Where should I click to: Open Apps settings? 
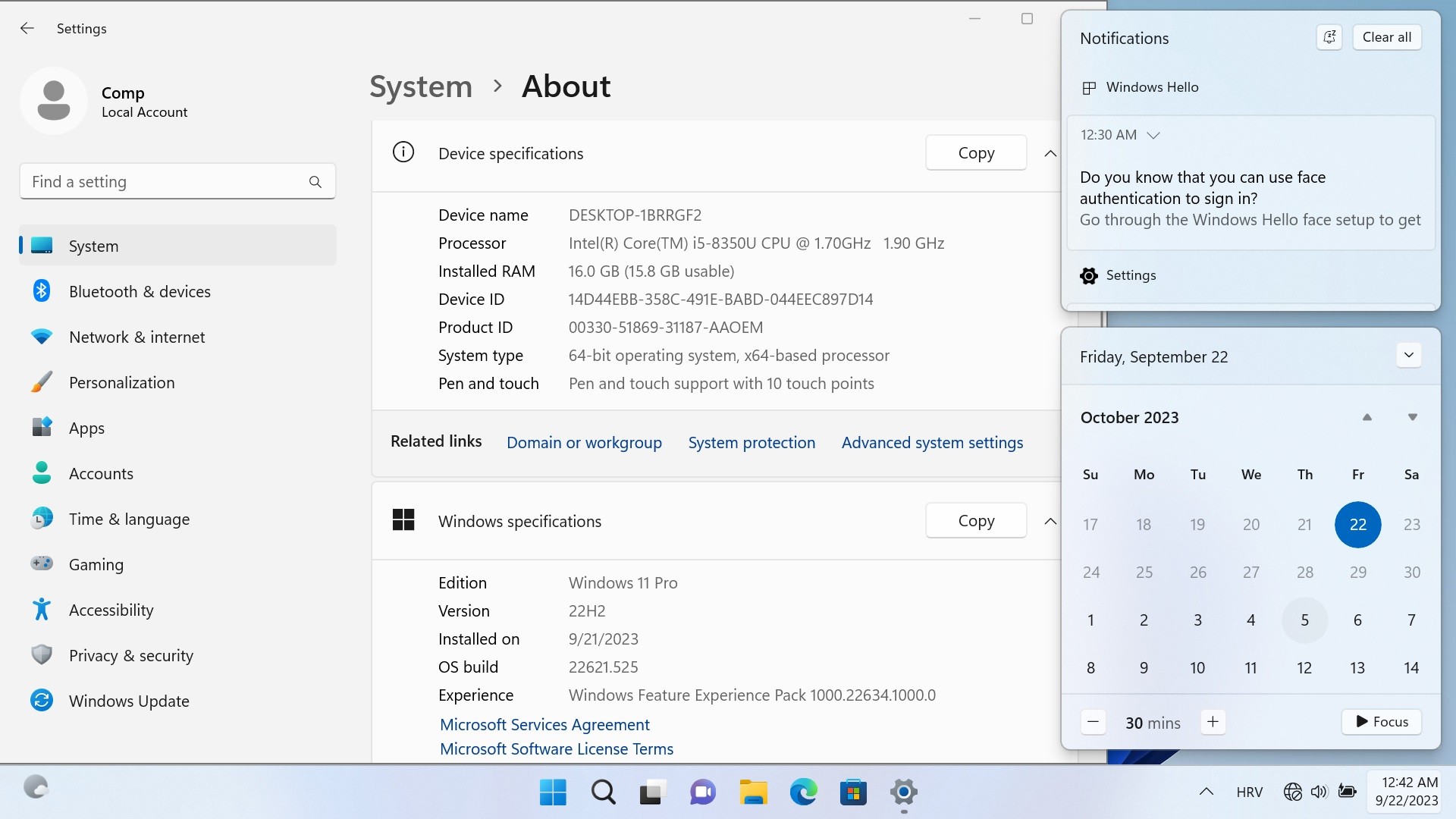177,428
